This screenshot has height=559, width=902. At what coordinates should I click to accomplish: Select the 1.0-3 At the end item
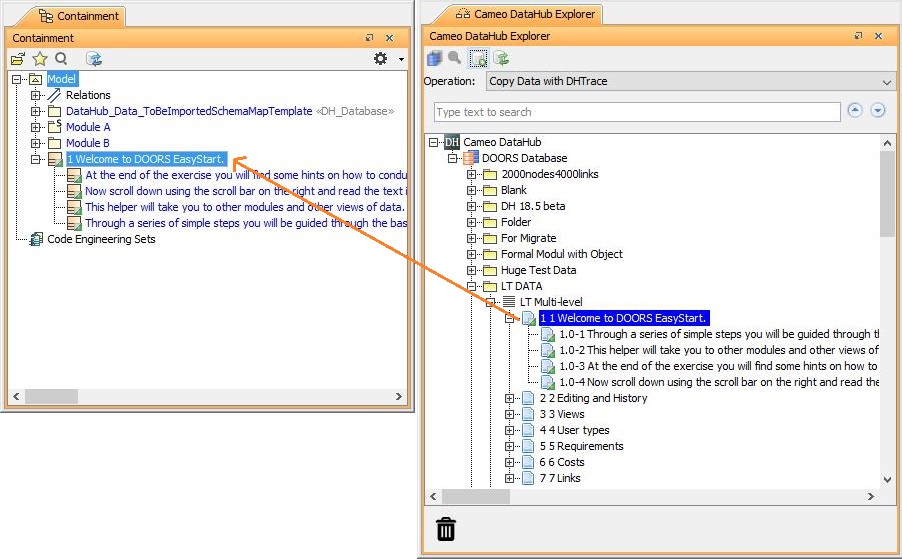coord(718,366)
